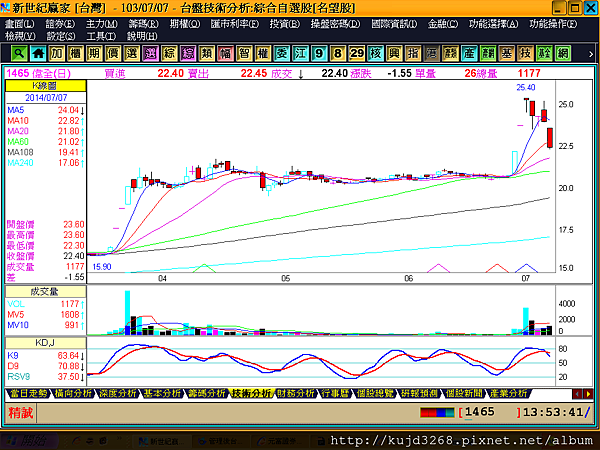Click the tab scroll left arrow
The height and width of the screenshot is (450, 600).
[x=577, y=394]
